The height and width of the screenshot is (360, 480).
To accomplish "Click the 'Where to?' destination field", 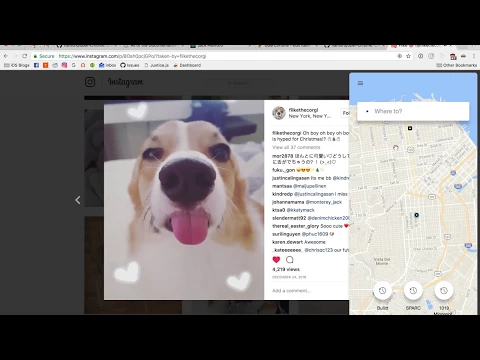I will [413, 111].
